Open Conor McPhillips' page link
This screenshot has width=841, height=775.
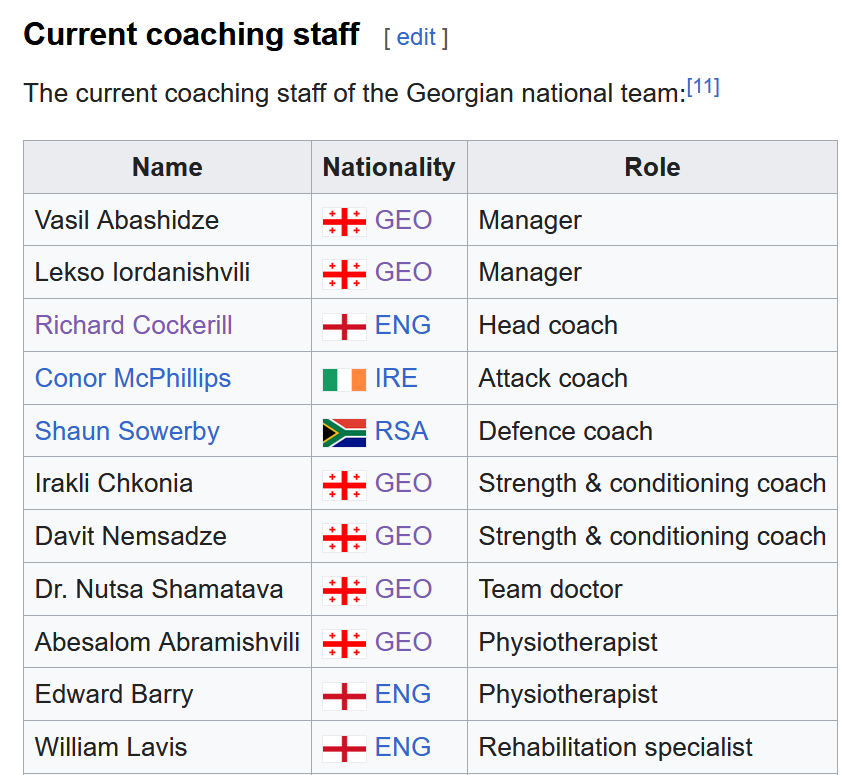[x=133, y=378]
